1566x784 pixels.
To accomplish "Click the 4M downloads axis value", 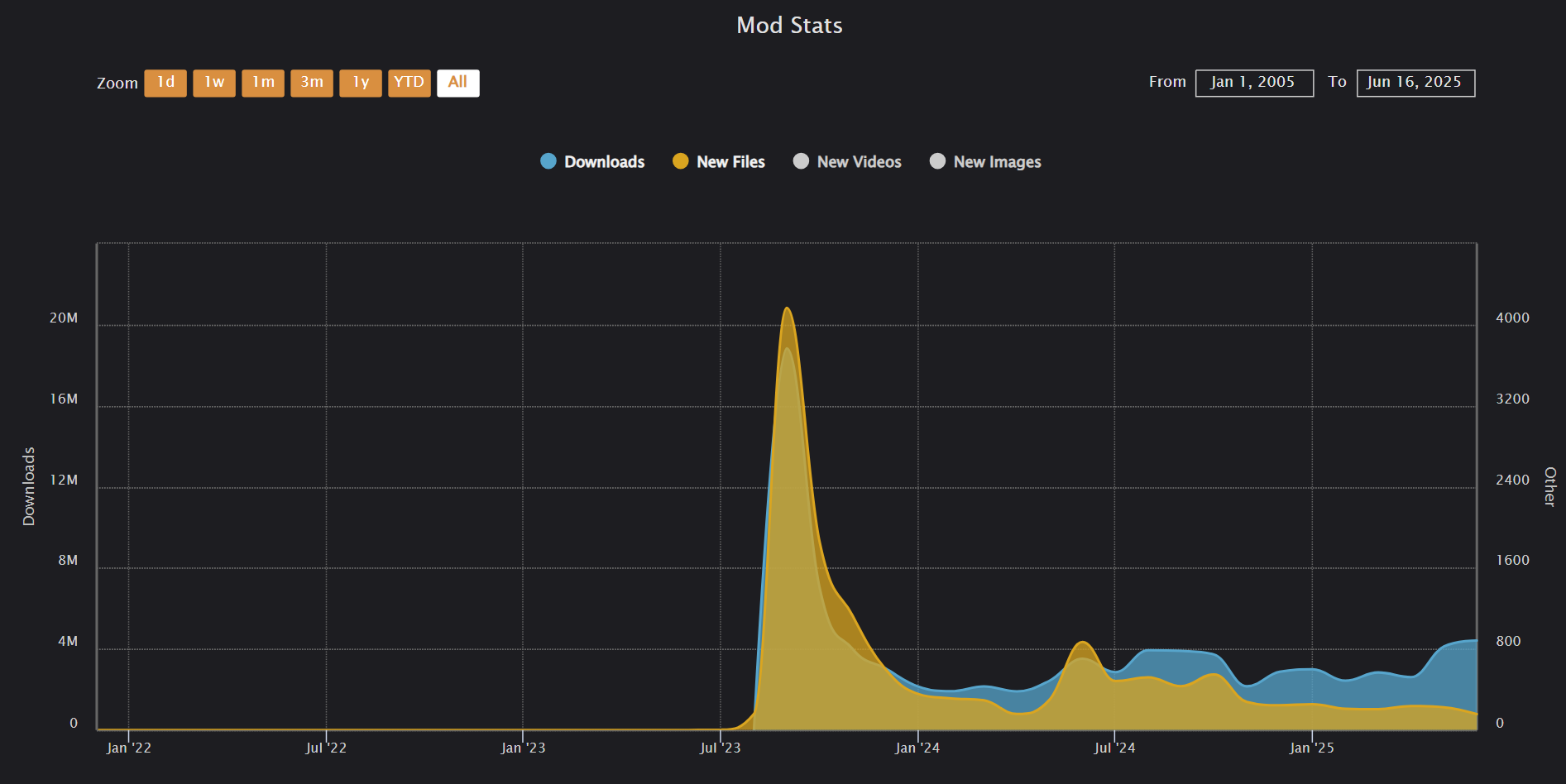I will click(68, 642).
